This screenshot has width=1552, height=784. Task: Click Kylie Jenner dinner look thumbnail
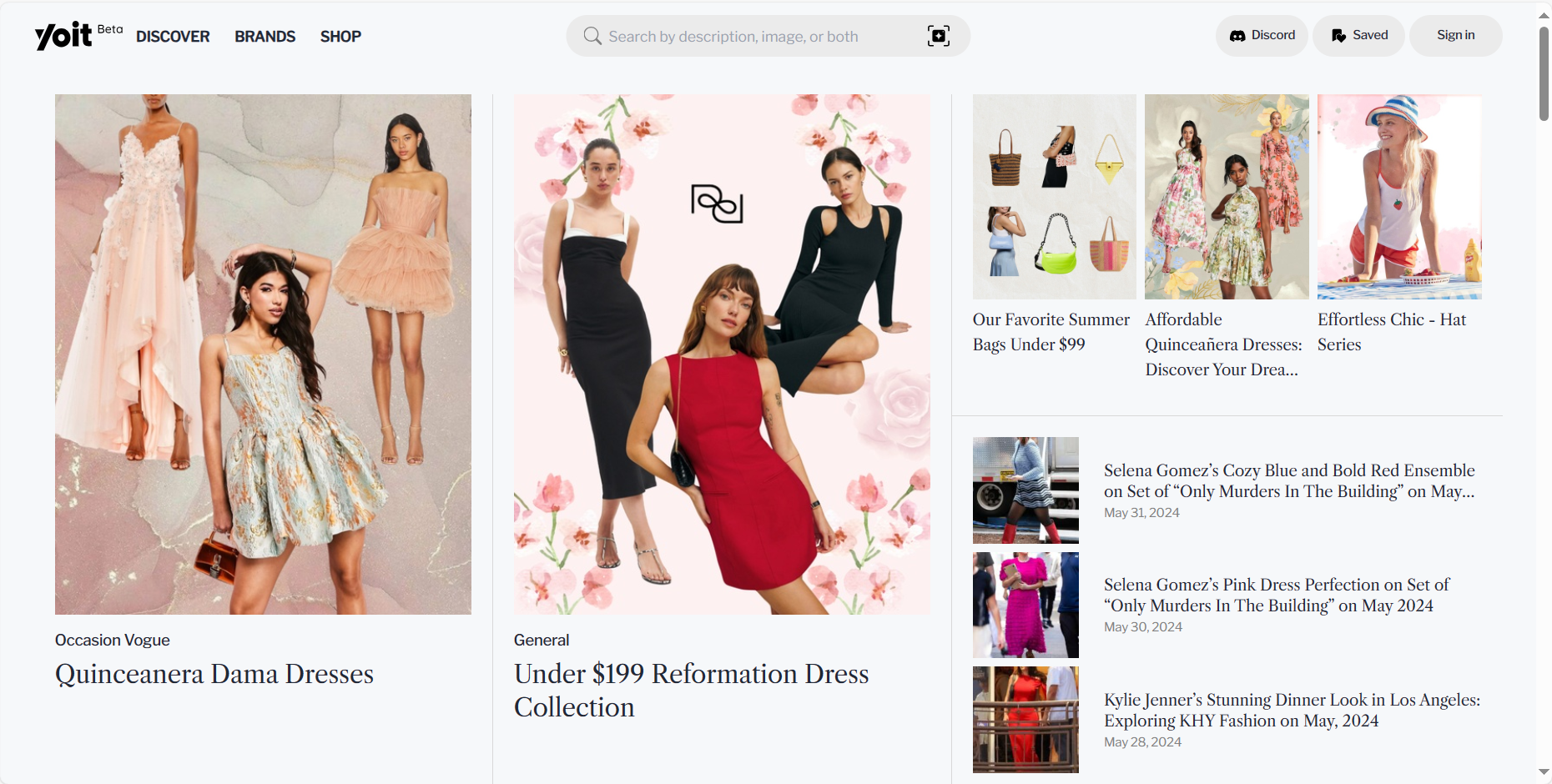coord(1025,719)
